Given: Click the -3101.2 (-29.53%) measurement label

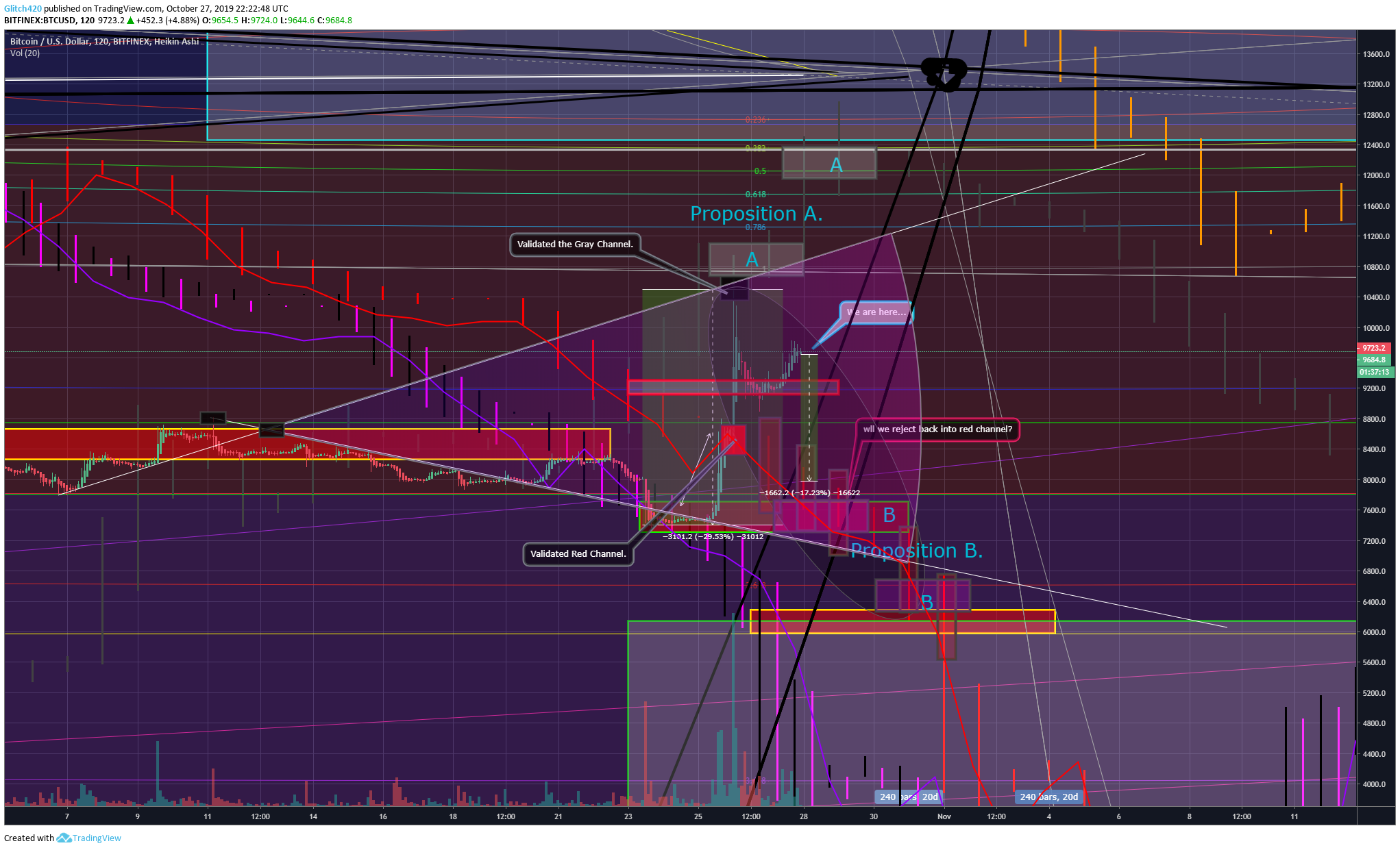Looking at the screenshot, I should pyautogui.click(x=713, y=536).
